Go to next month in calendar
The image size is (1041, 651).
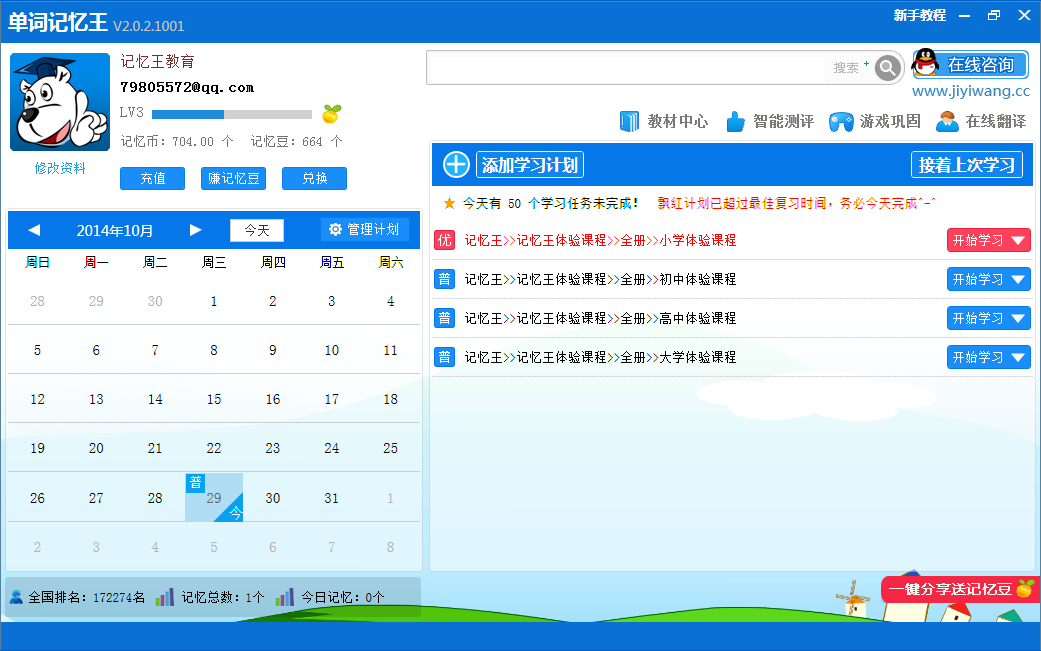pyautogui.click(x=195, y=231)
